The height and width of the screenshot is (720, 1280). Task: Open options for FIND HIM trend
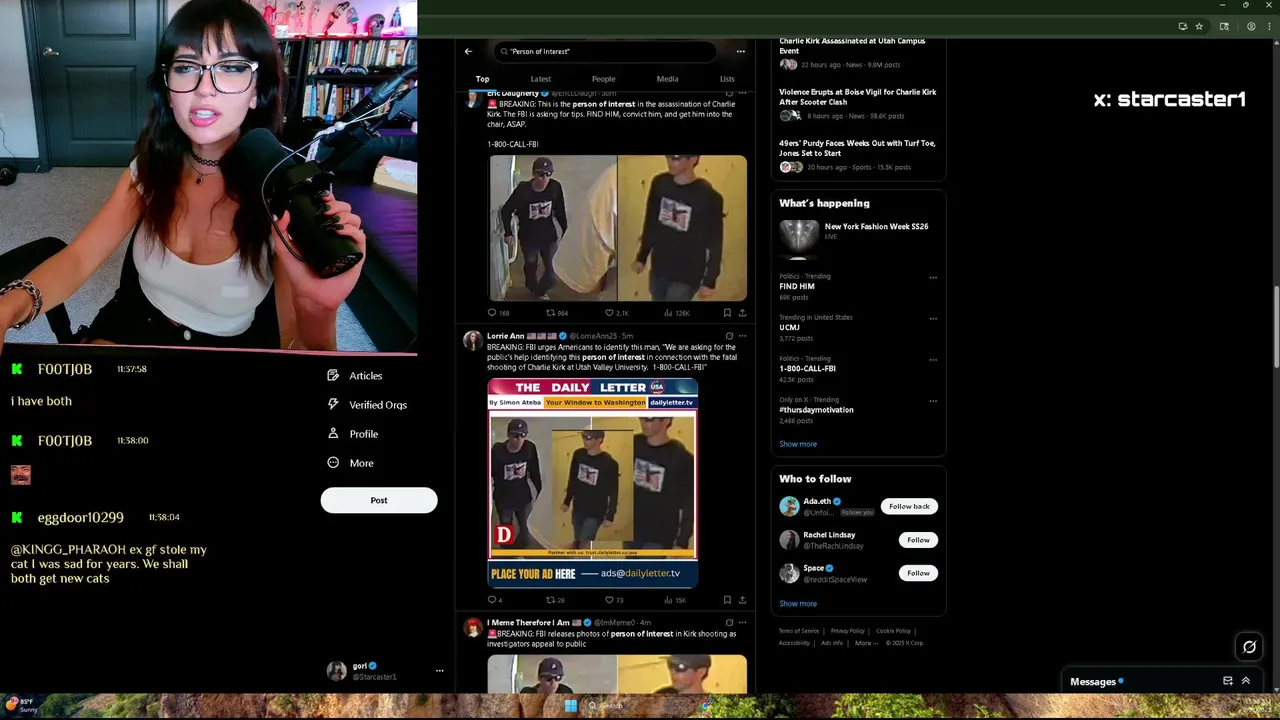click(933, 277)
